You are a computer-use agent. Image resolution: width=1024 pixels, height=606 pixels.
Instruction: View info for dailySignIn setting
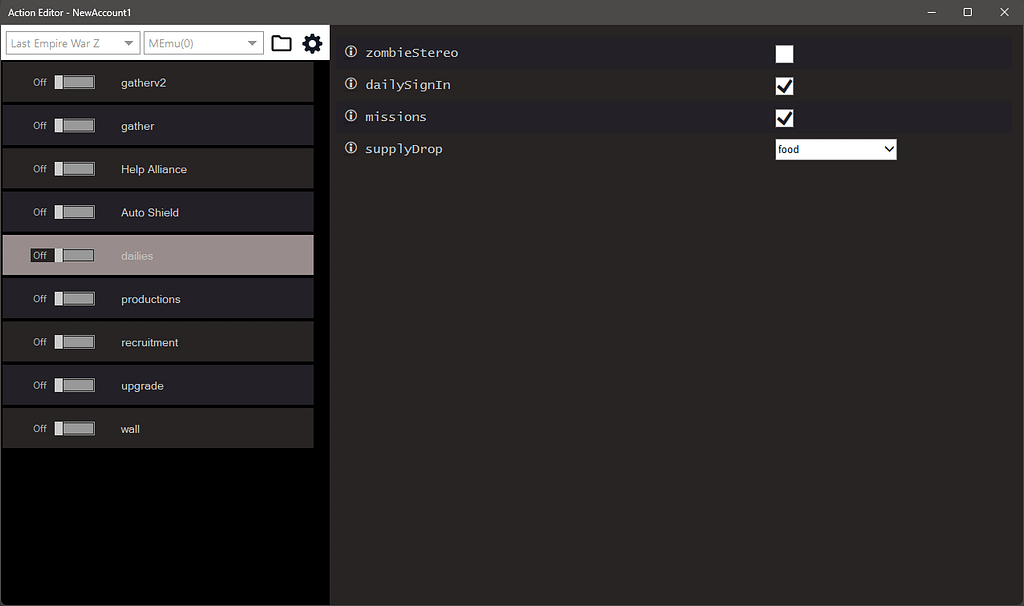(349, 84)
